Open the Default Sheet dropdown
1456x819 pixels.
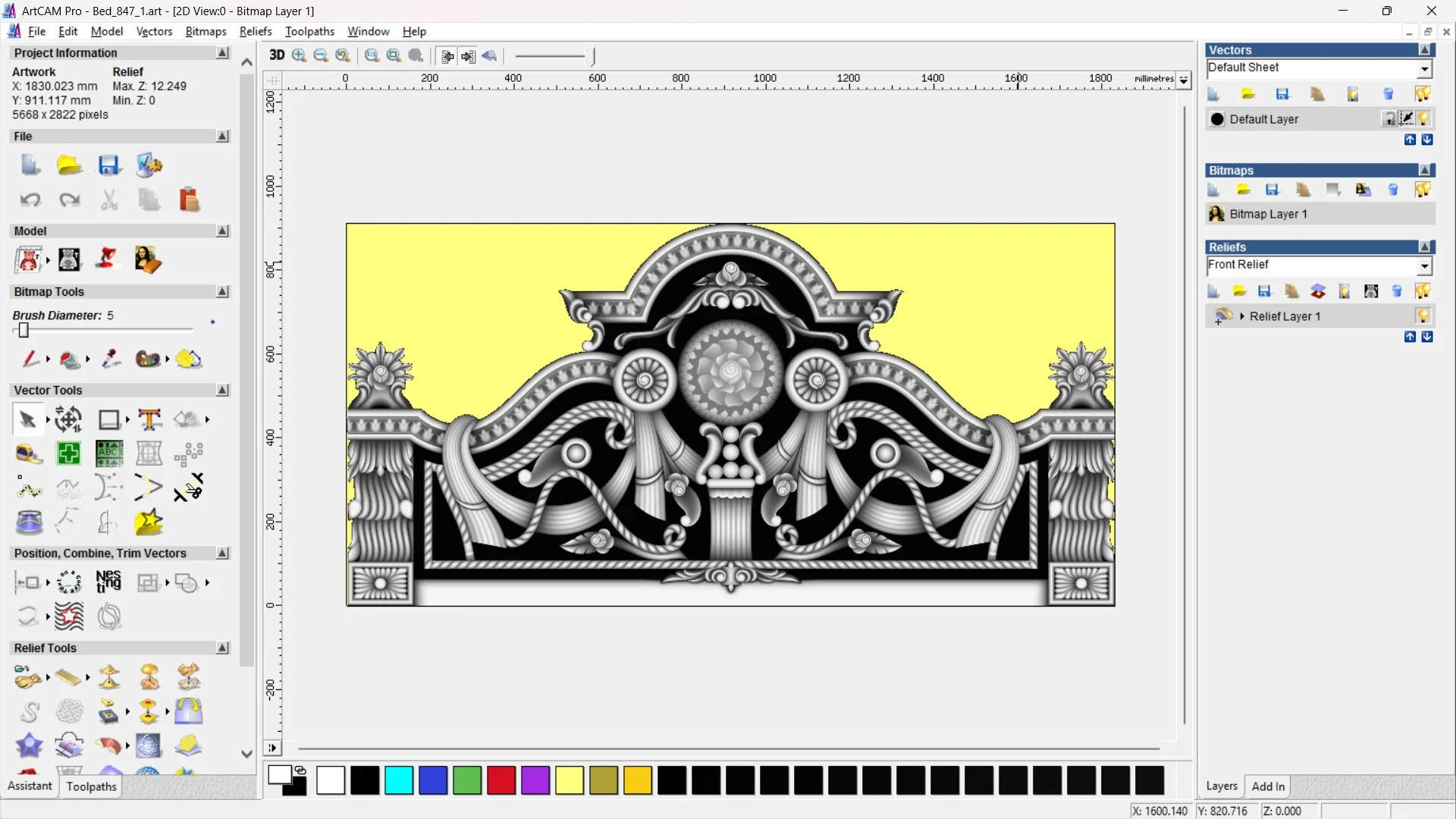tap(1424, 69)
